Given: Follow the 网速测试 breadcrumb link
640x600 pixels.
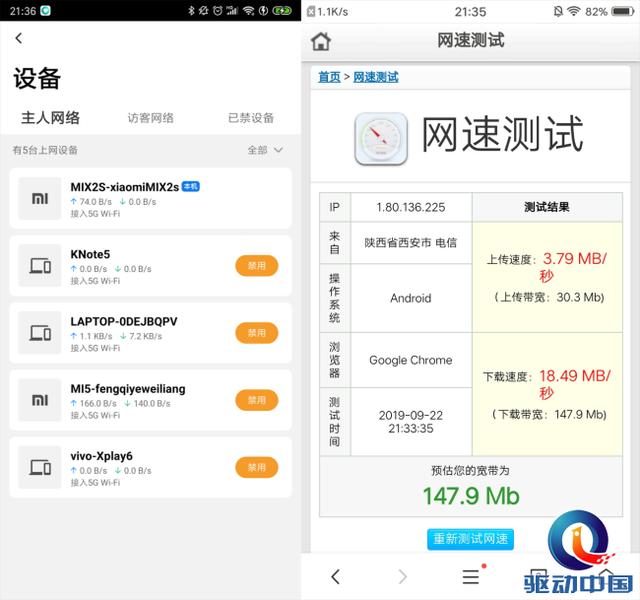Looking at the screenshot, I should click(x=376, y=77).
